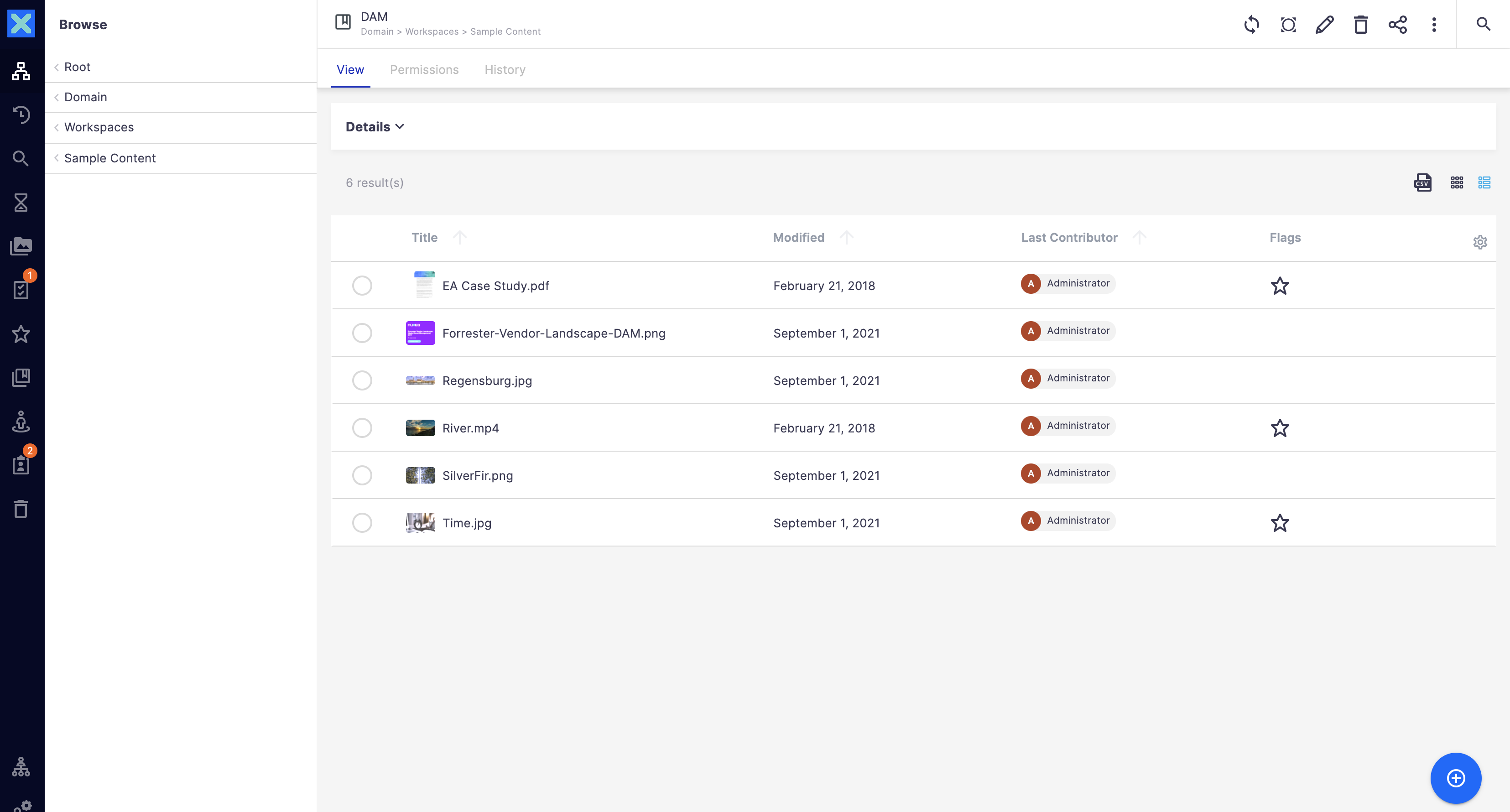Switch to the View tab

pyautogui.click(x=350, y=70)
